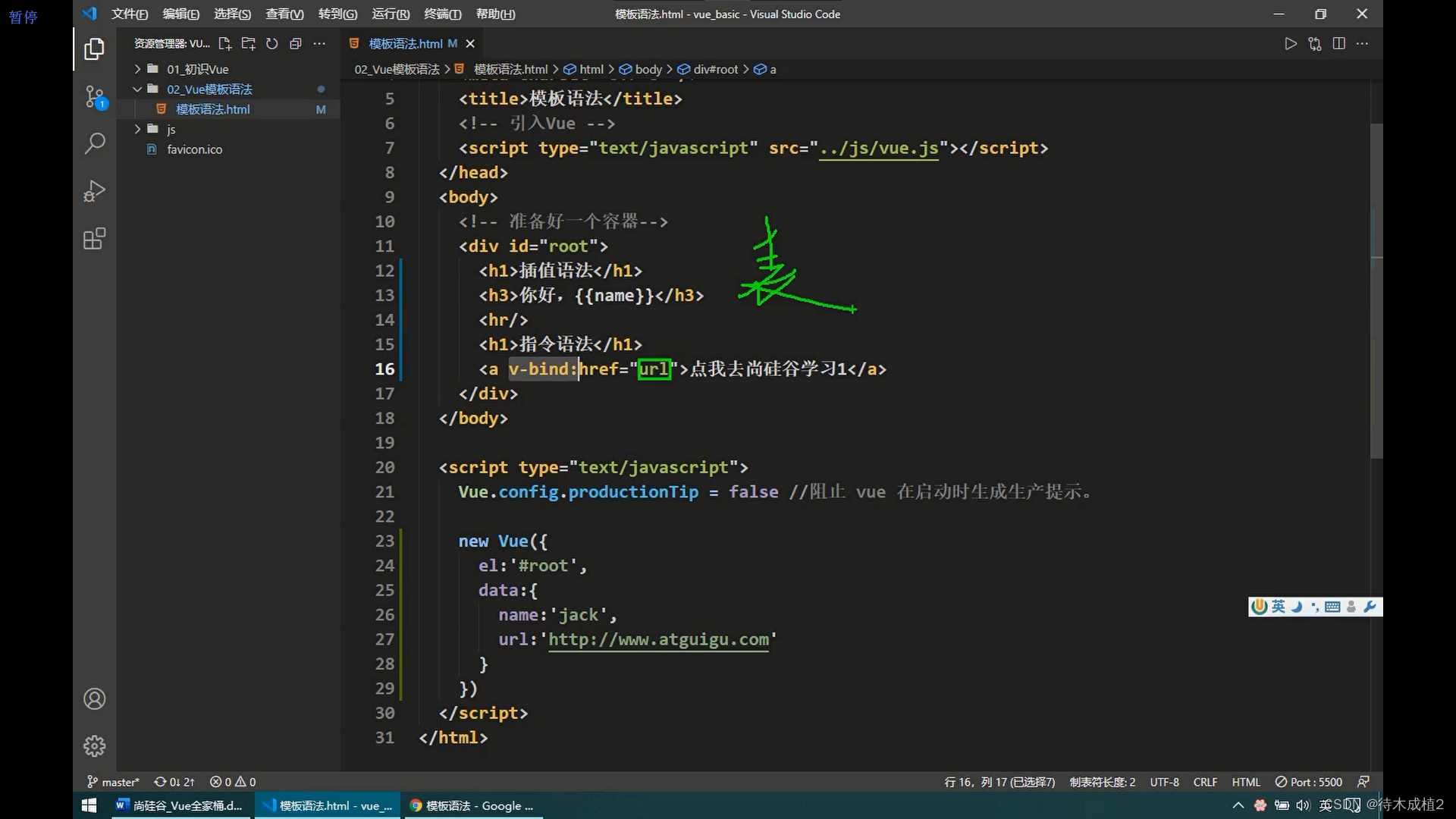Viewport: 1456px width, 819px height.
Task: Click breadcrumb a element
Action: (765, 69)
